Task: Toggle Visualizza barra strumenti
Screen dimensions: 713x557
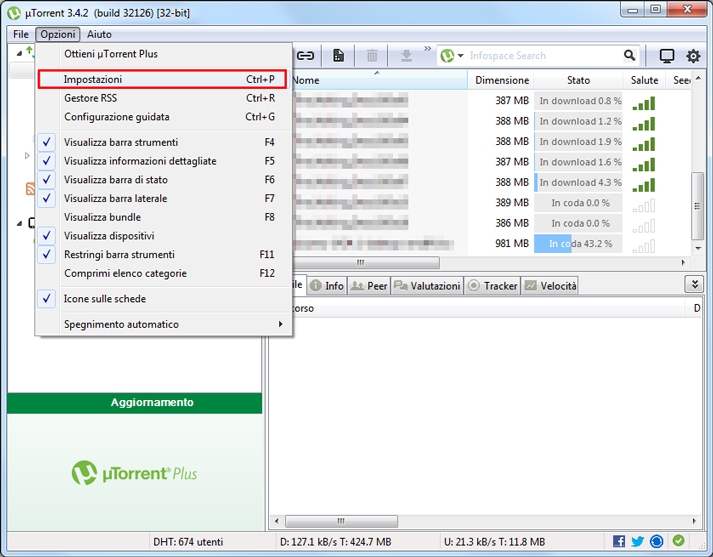Action: click(164, 142)
